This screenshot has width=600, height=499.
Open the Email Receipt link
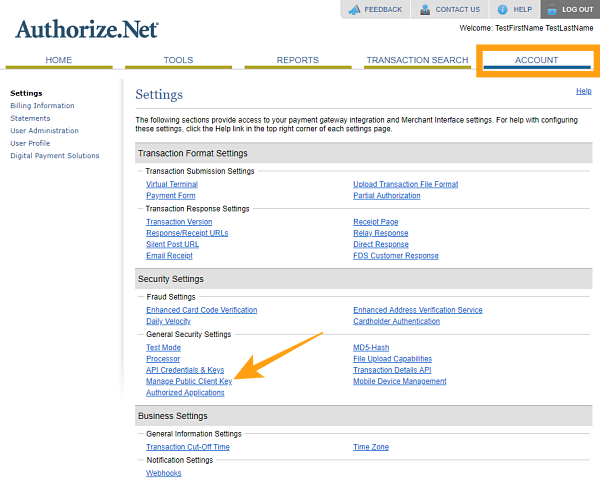coord(169,256)
